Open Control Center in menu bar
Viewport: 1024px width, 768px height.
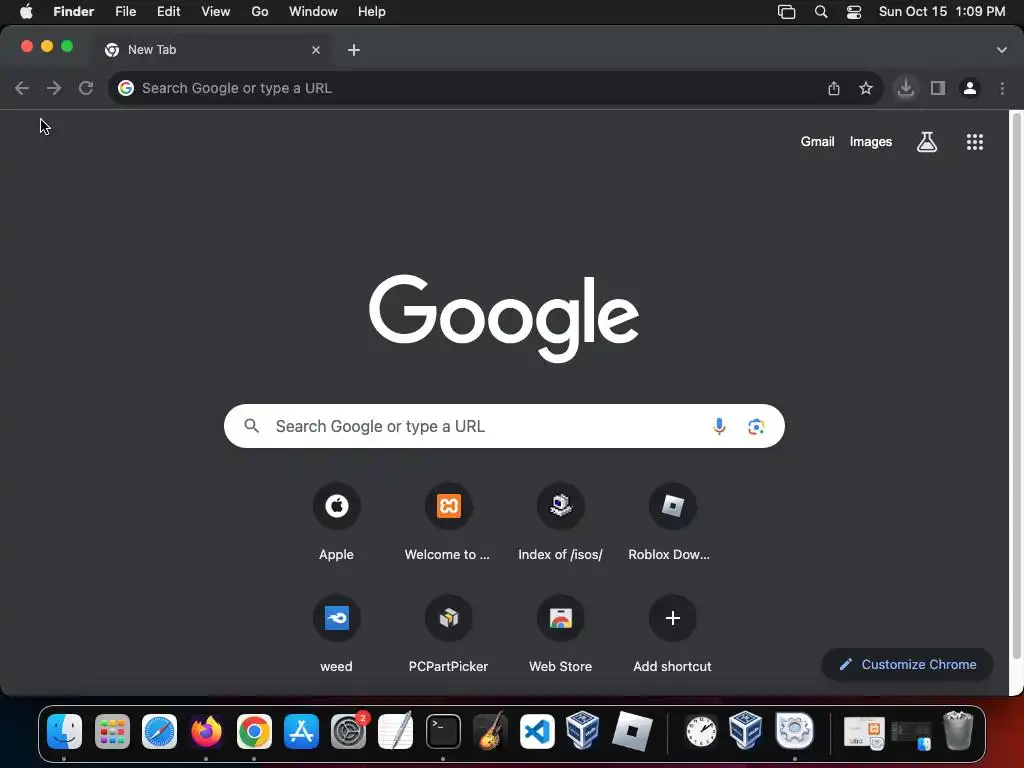click(x=854, y=12)
